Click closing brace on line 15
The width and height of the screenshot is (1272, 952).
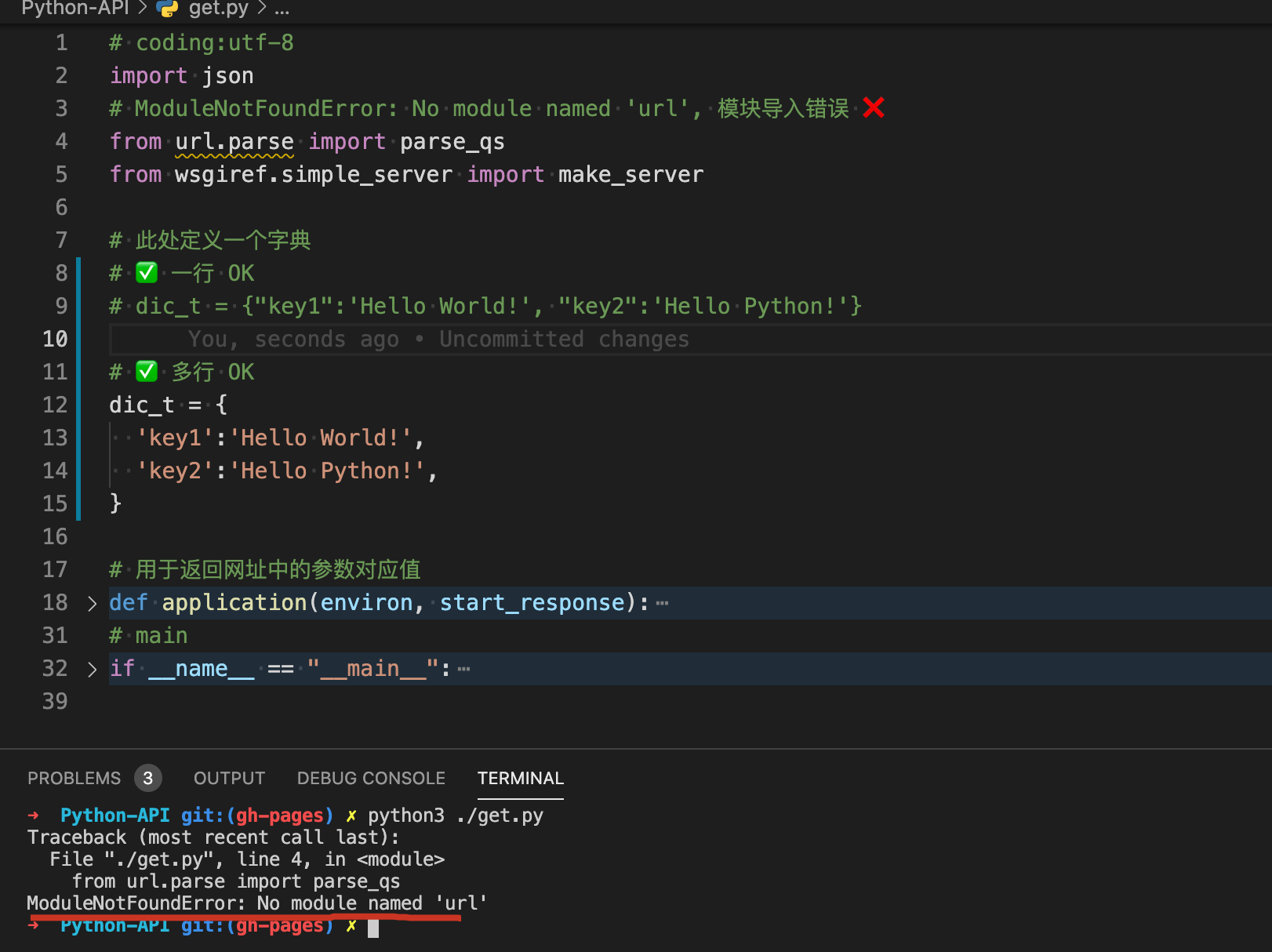115,503
